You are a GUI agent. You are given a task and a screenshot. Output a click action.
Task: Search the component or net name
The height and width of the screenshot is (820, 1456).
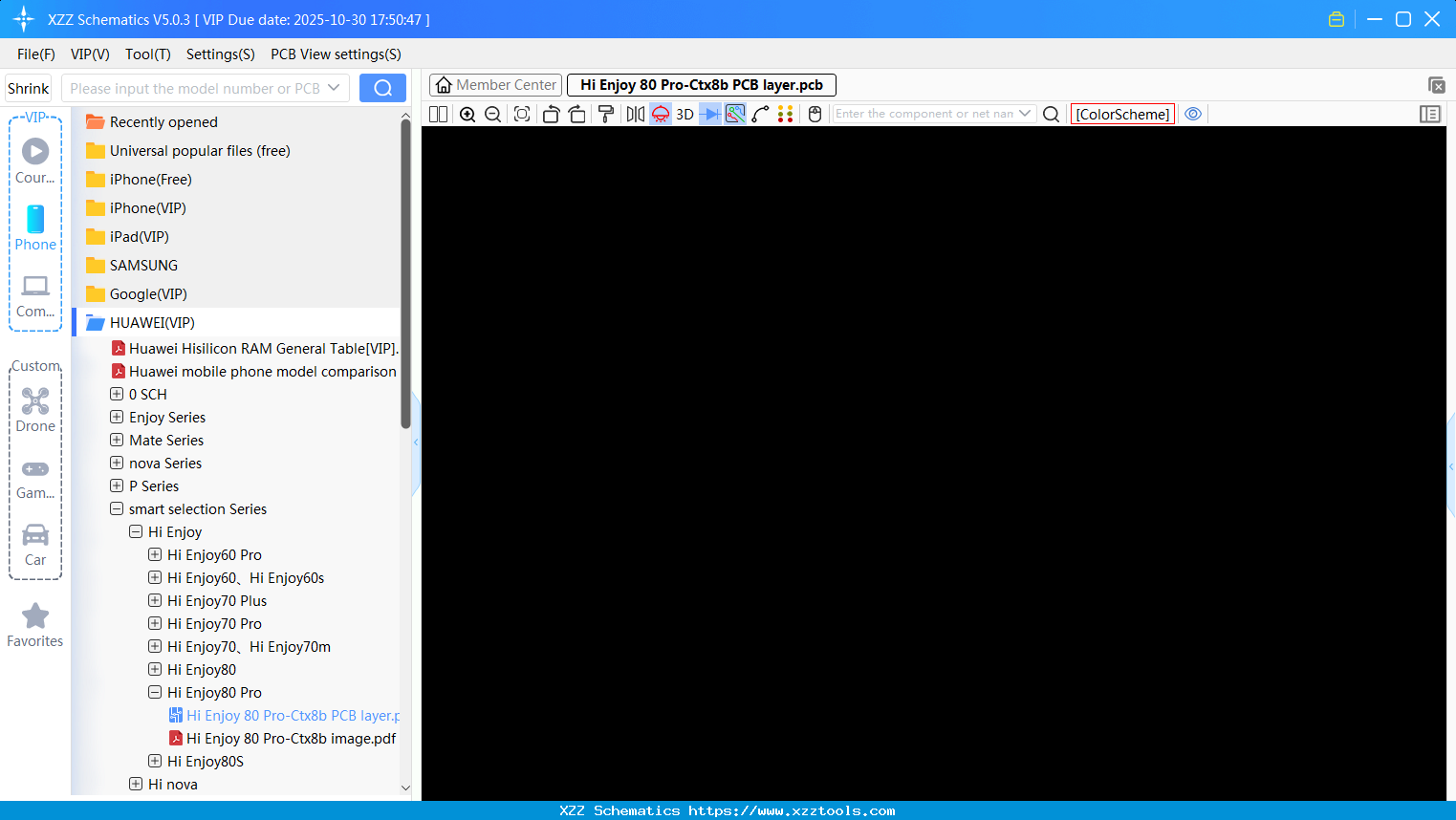pos(1051,114)
